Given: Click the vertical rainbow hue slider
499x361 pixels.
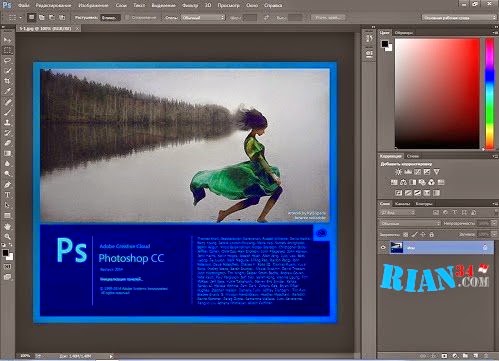Looking at the screenshot, I should (489, 93).
